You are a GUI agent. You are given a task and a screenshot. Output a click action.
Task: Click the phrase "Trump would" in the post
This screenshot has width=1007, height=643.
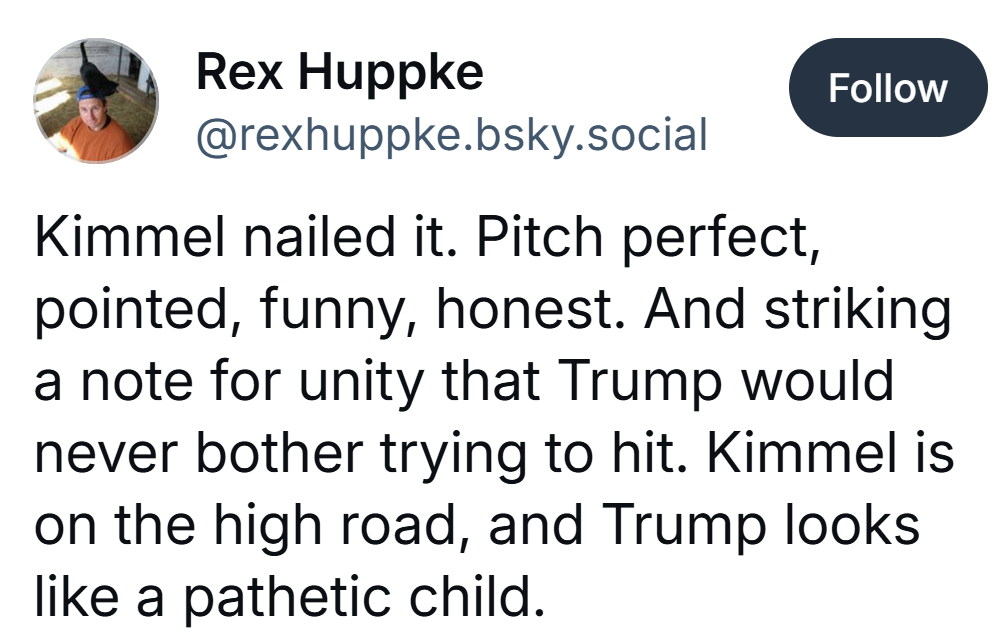click(x=725, y=384)
